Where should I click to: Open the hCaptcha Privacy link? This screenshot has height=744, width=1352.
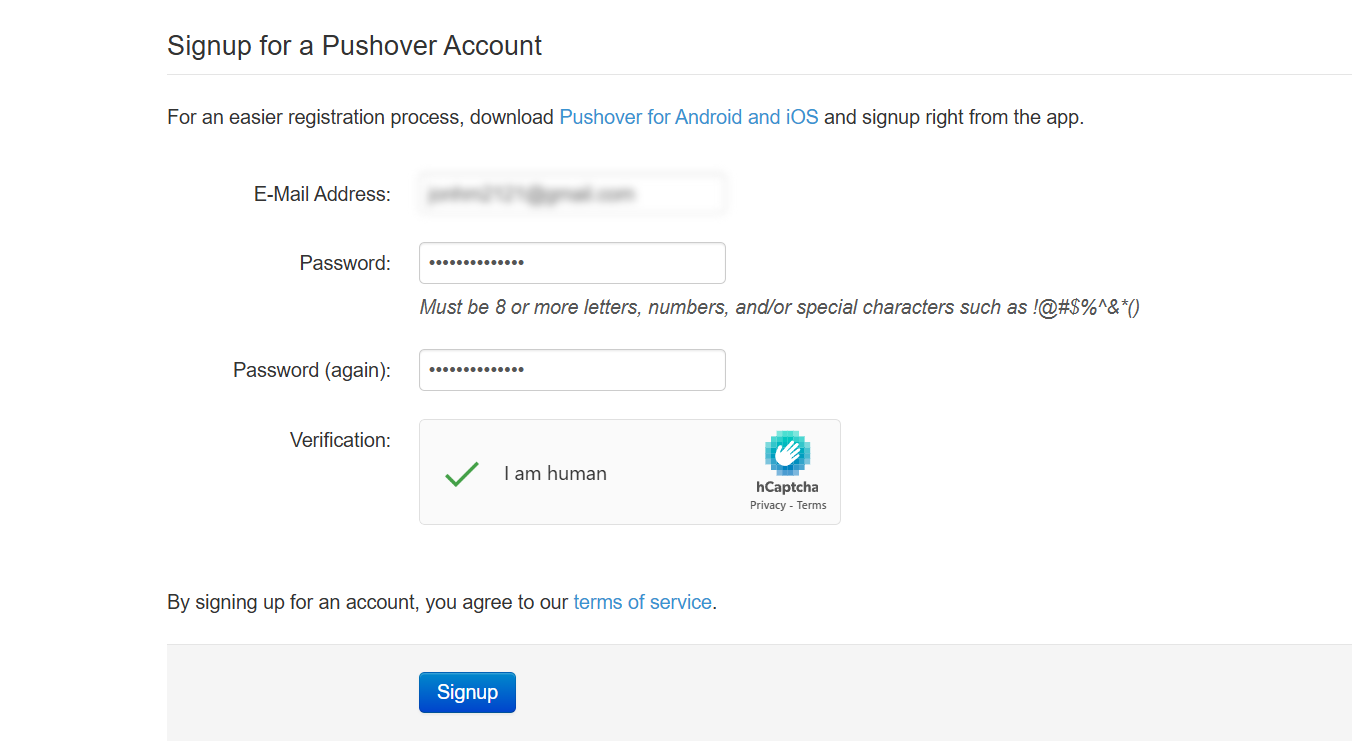(x=767, y=506)
